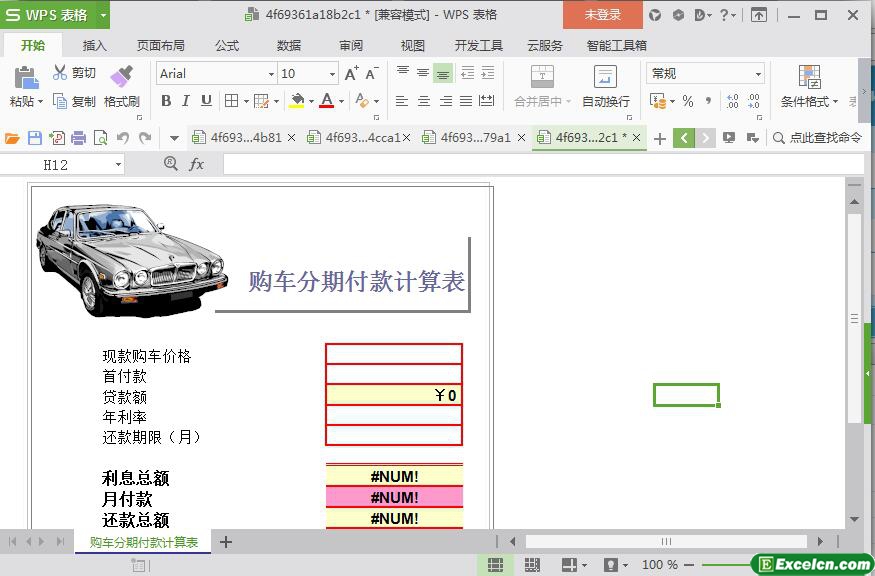Click the Print icon in quick access toolbar
Viewport: 875px width, 576px height.
click(x=78, y=138)
